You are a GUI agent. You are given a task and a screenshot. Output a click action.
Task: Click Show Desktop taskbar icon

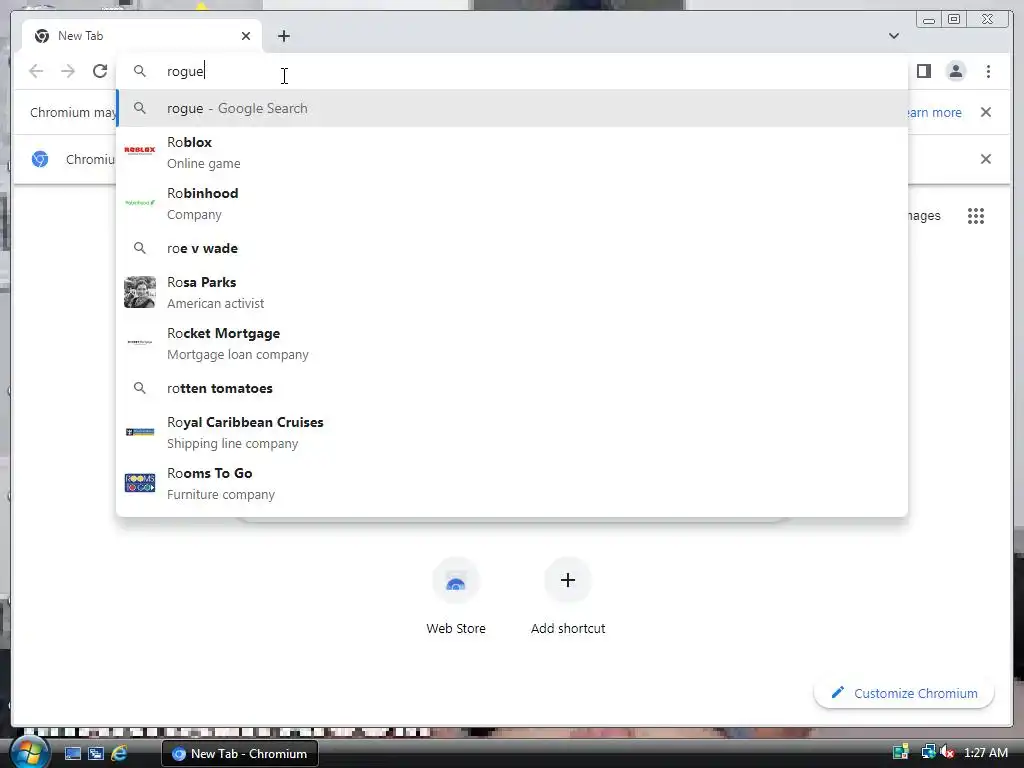72,754
